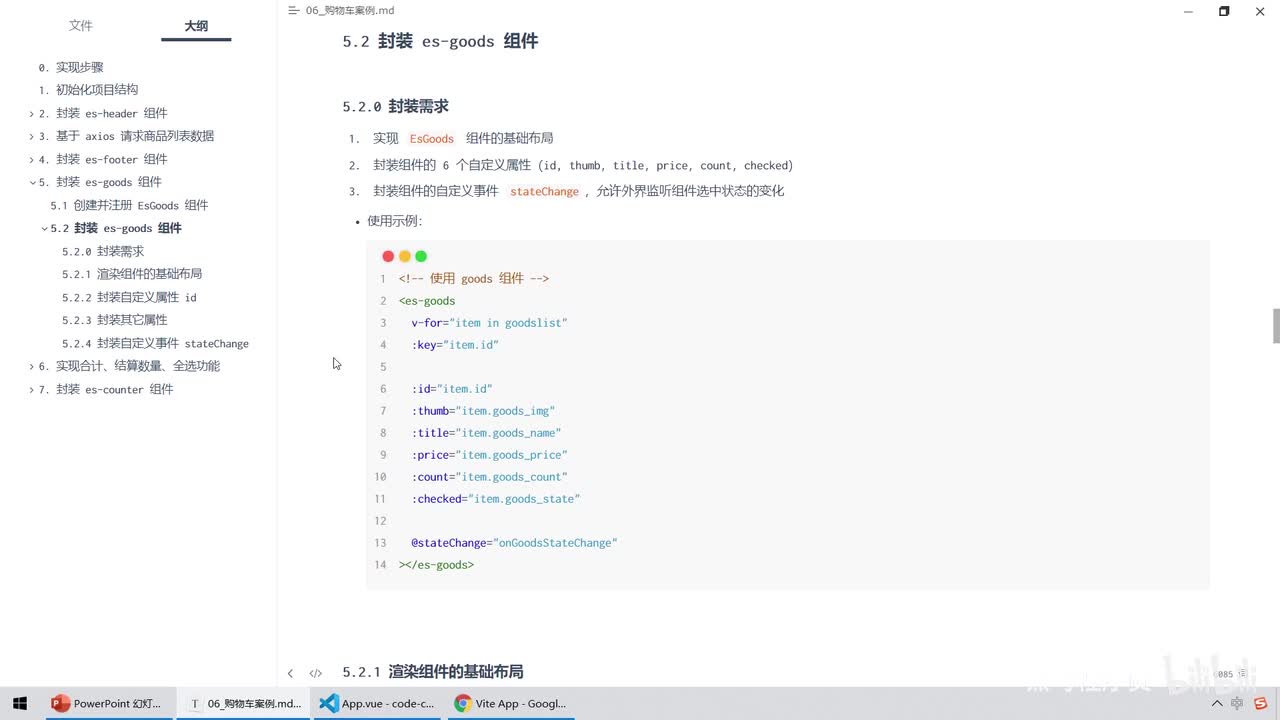Click code line :count="item.goods_count"

click(x=489, y=477)
